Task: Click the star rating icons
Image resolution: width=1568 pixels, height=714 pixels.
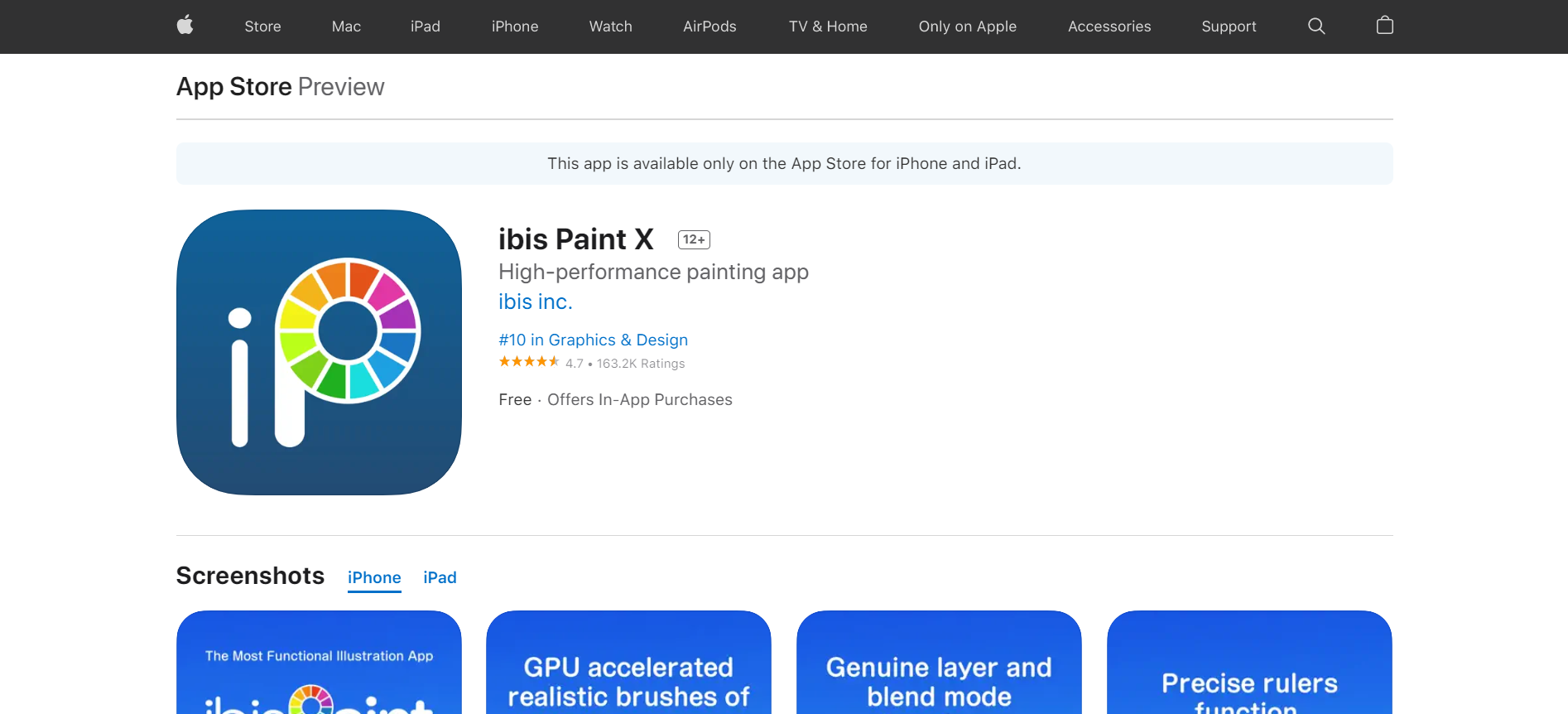Action: click(529, 362)
